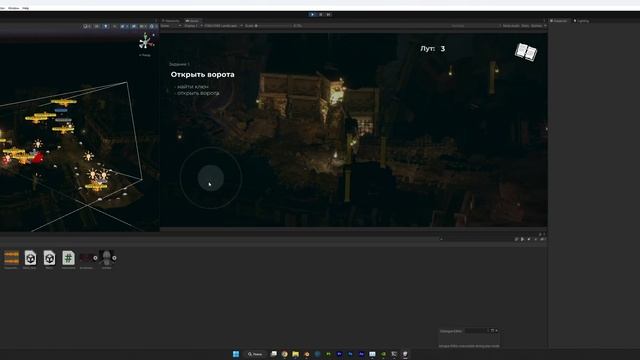Adjust the game view Scale slider
The image size is (640, 360).
tap(273, 26)
